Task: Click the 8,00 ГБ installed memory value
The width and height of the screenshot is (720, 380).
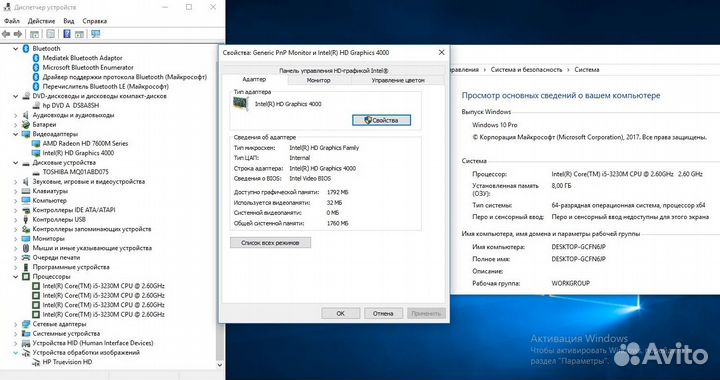Action: (x=562, y=186)
